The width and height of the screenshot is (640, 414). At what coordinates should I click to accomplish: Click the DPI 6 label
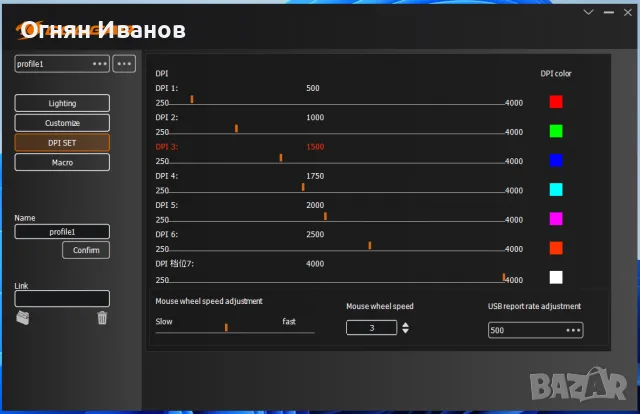pyautogui.click(x=167, y=234)
